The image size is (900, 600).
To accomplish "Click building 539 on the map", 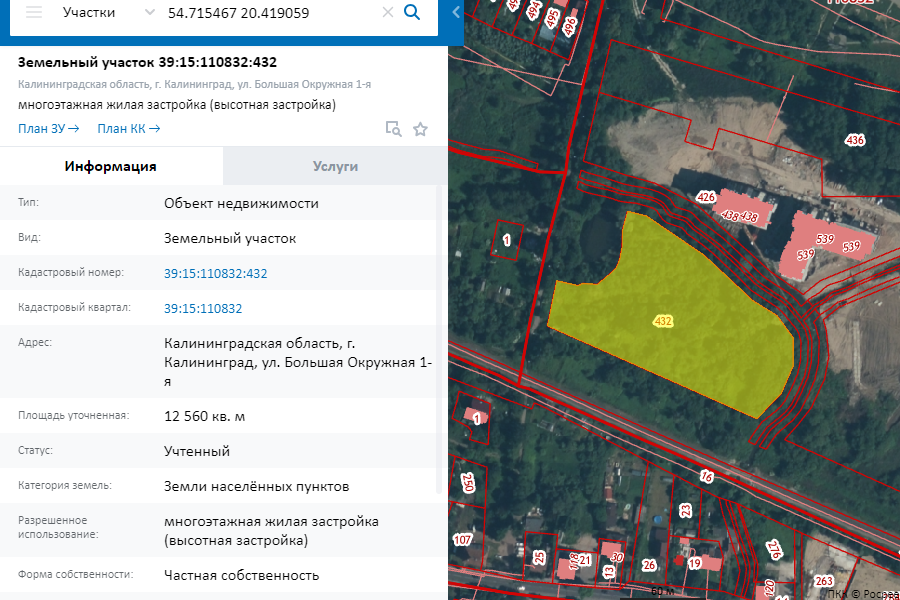I will pyautogui.click(x=825, y=240).
